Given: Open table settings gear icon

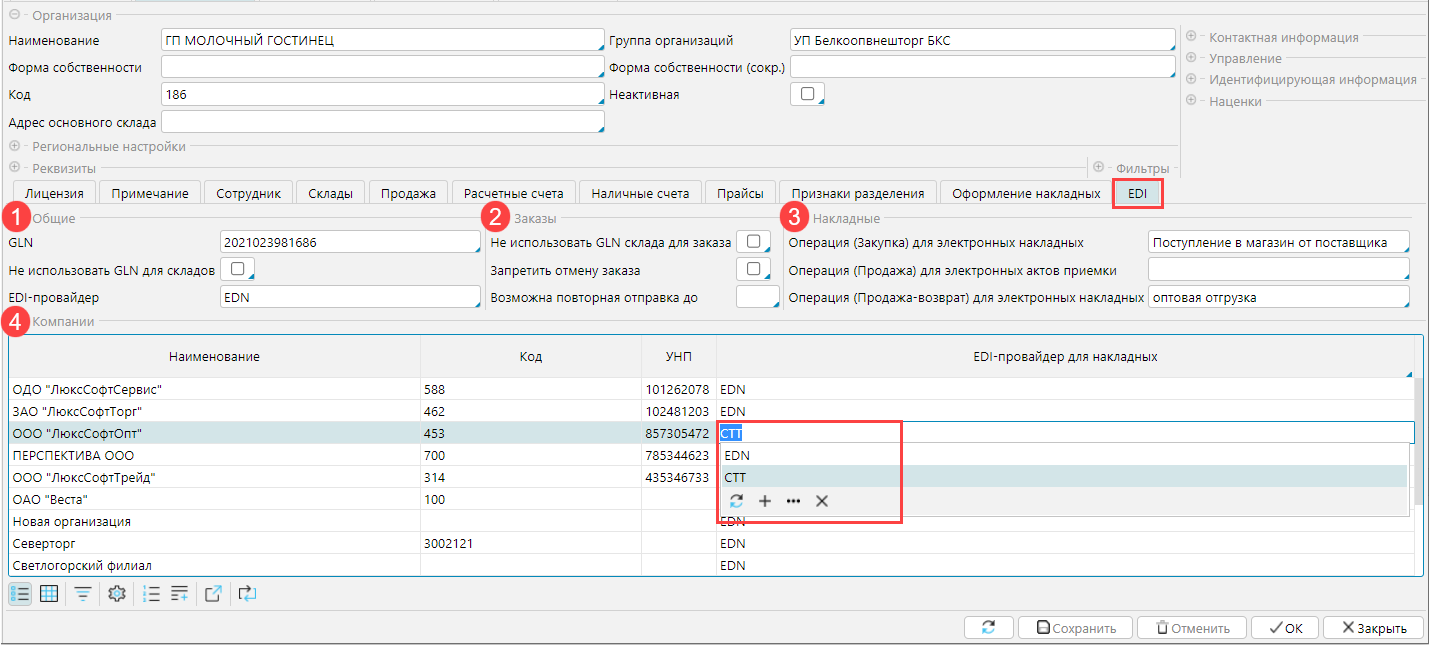Looking at the screenshot, I should (117, 594).
